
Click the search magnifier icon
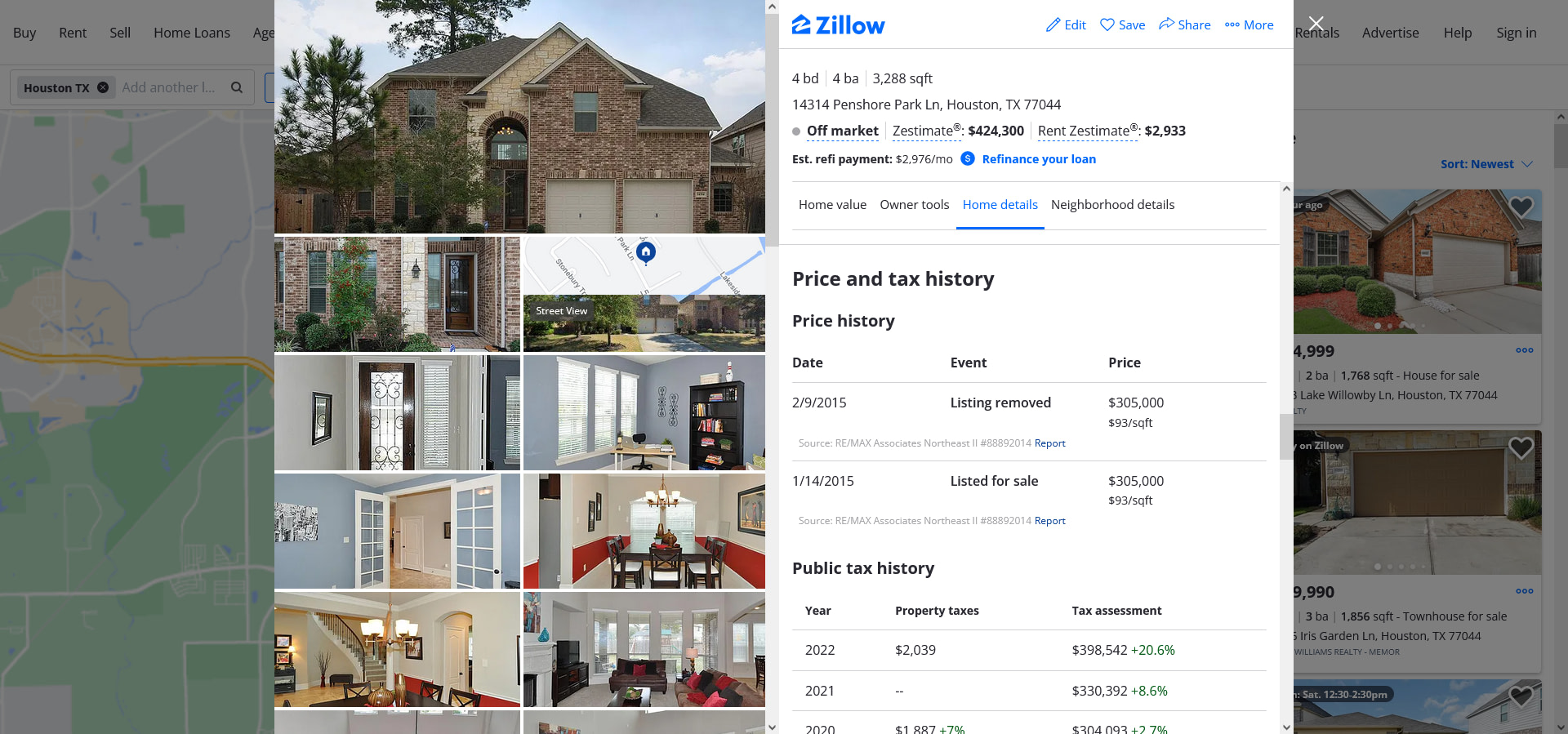click(237, 87)
